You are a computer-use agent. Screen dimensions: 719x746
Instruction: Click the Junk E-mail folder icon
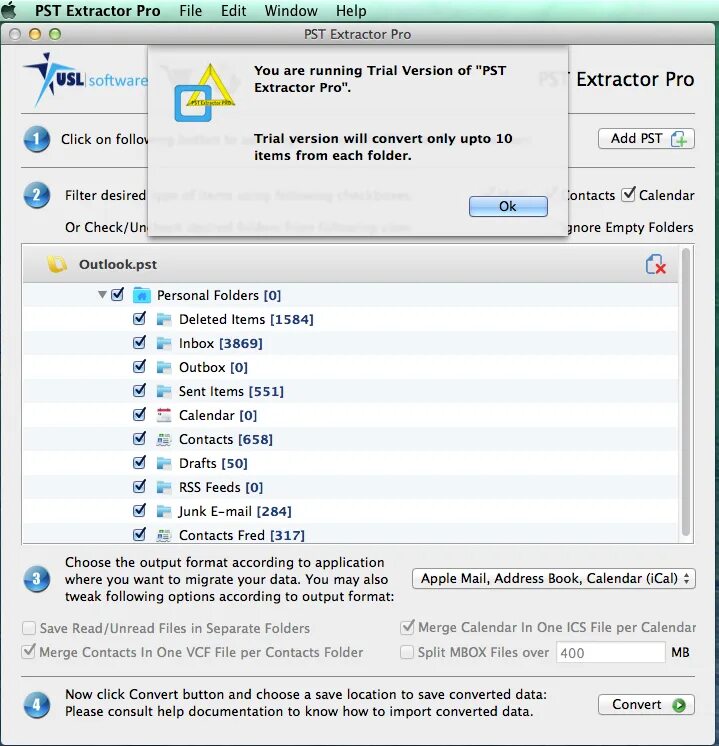click(x=164, y=511)
